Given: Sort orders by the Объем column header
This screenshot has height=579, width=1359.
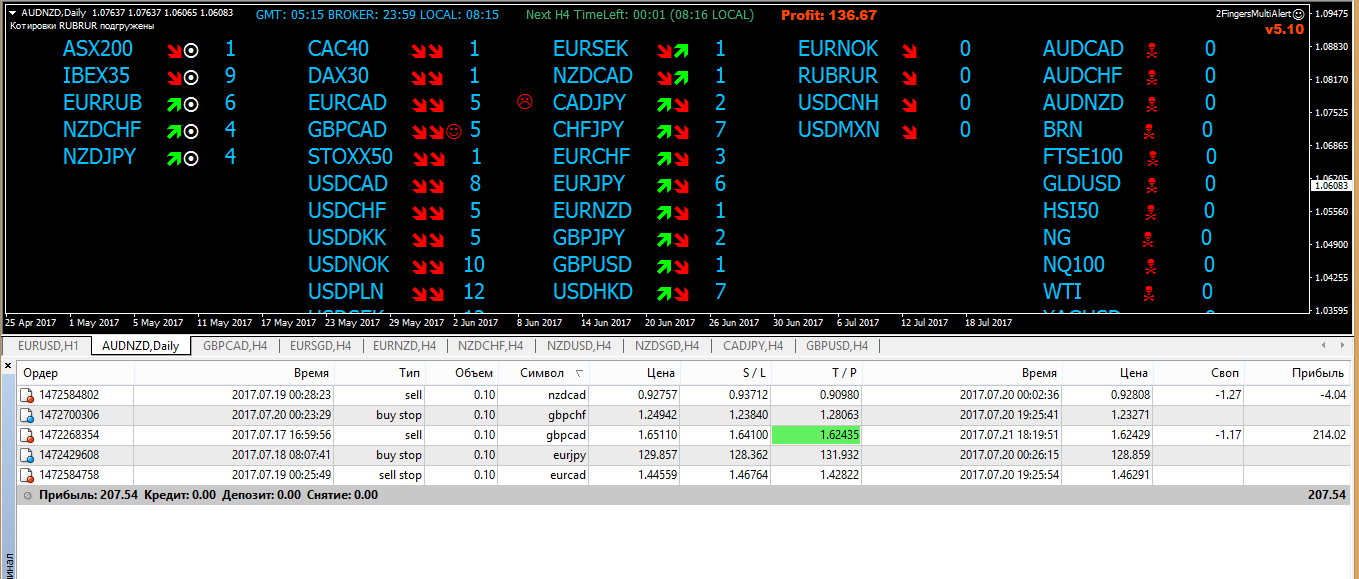Looking at the screenshot, I should click(462, 373).
